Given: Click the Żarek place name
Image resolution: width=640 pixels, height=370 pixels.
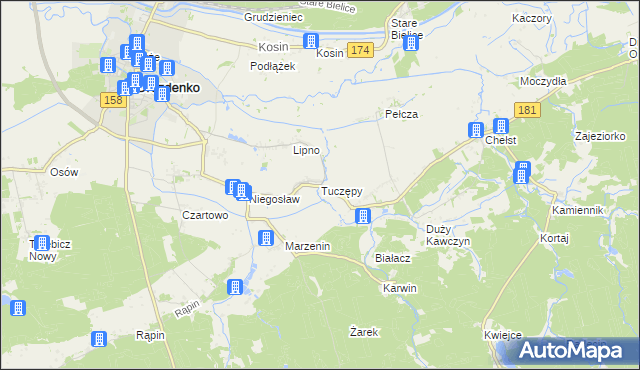Looking at the screenshot, I should [x=364, y=332].
